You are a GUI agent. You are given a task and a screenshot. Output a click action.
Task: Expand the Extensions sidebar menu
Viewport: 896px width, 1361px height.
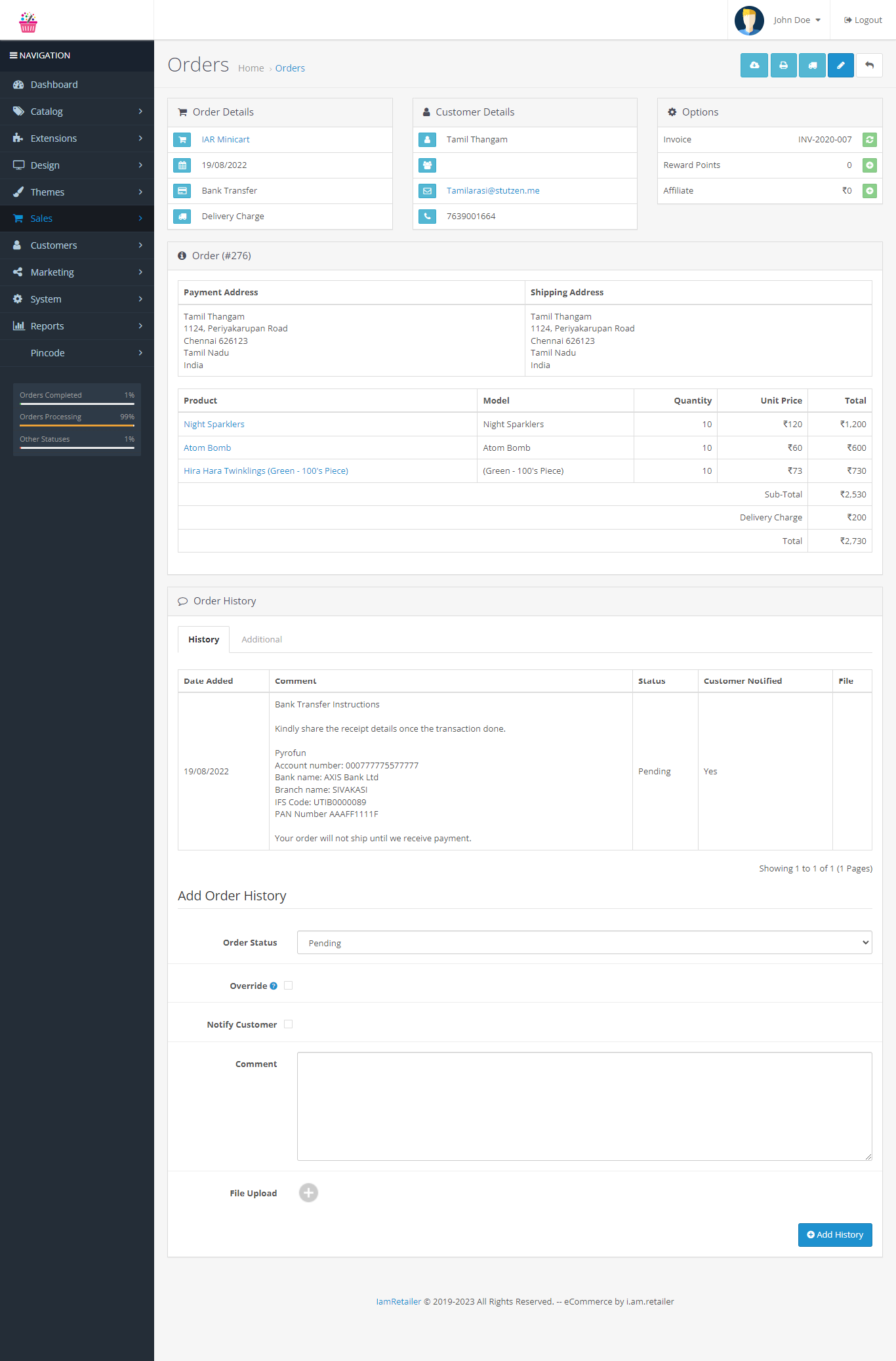(x=77, y=138)
